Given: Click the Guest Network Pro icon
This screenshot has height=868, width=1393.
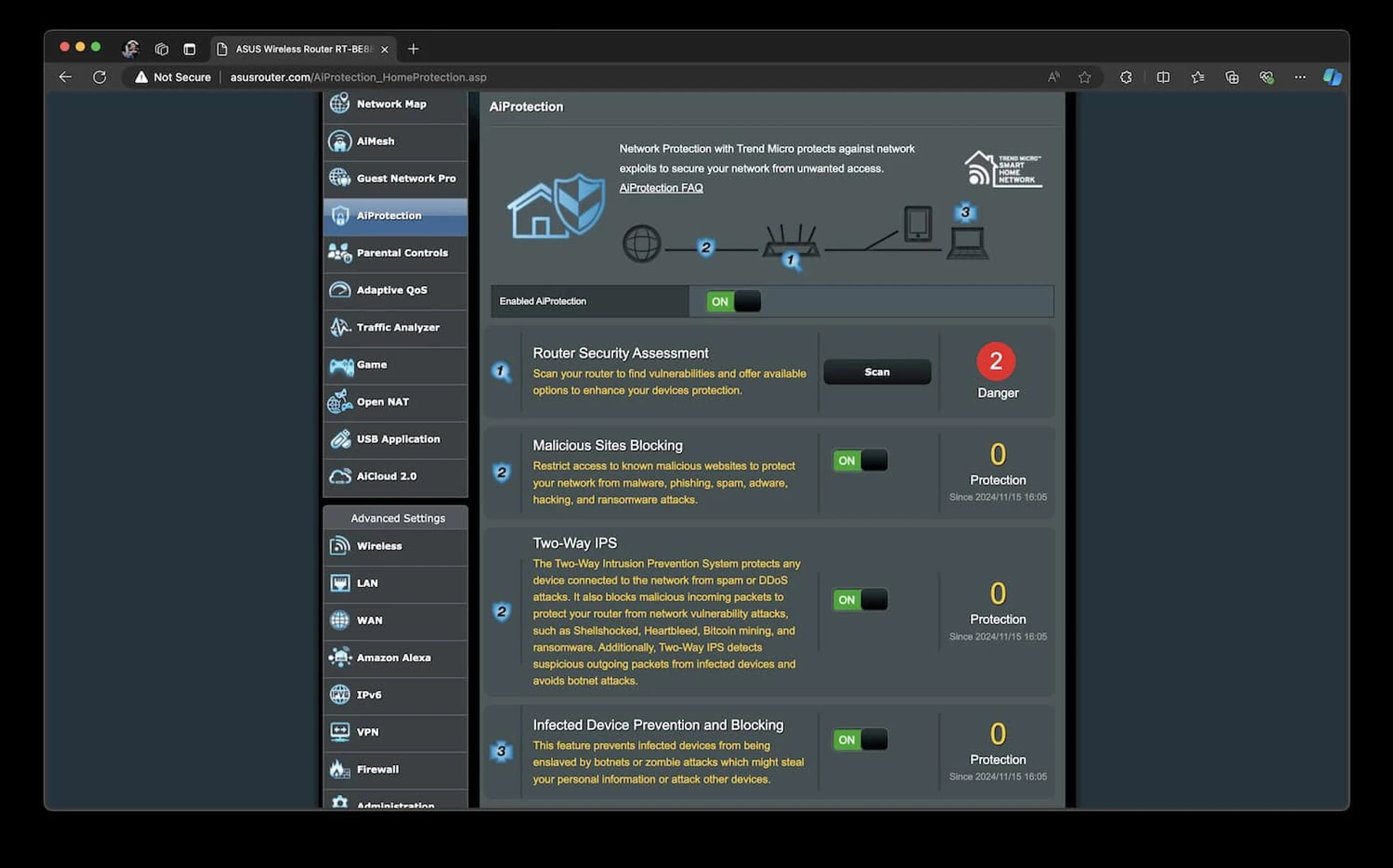Looking at the screenshot, I should pos(340,178).
